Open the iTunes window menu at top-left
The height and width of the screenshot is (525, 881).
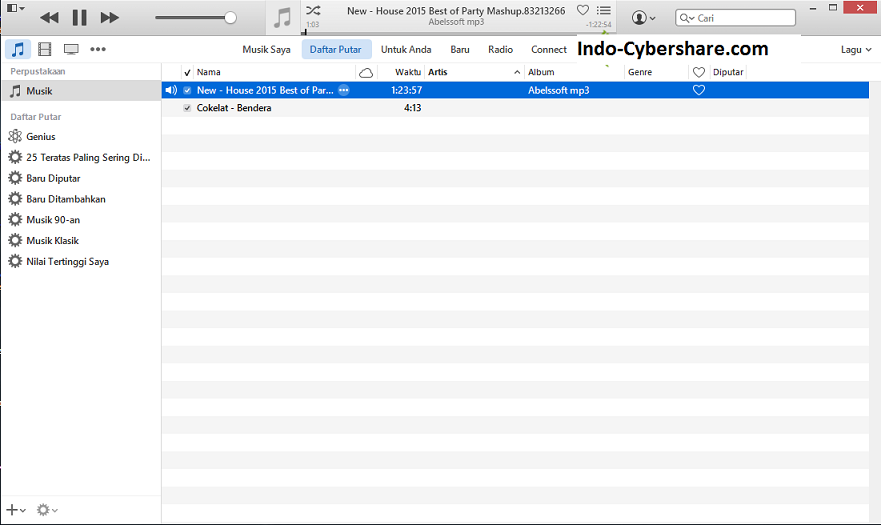(15, 8)
